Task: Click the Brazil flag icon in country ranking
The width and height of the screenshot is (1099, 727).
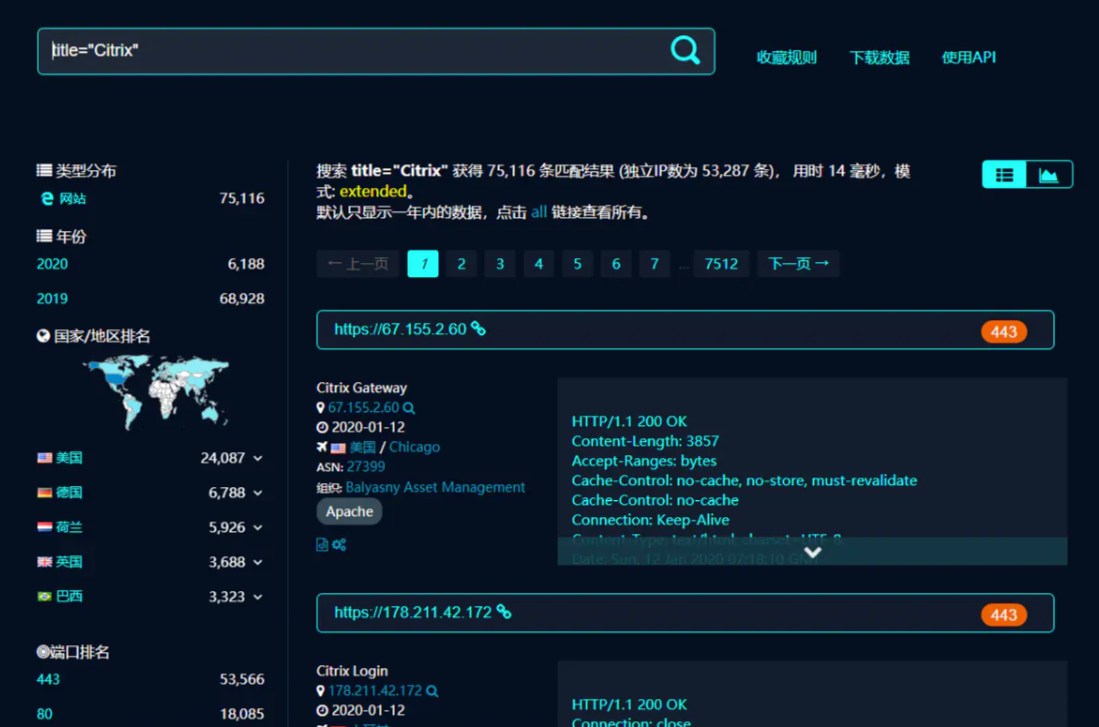Action: (x=45, y=597)
